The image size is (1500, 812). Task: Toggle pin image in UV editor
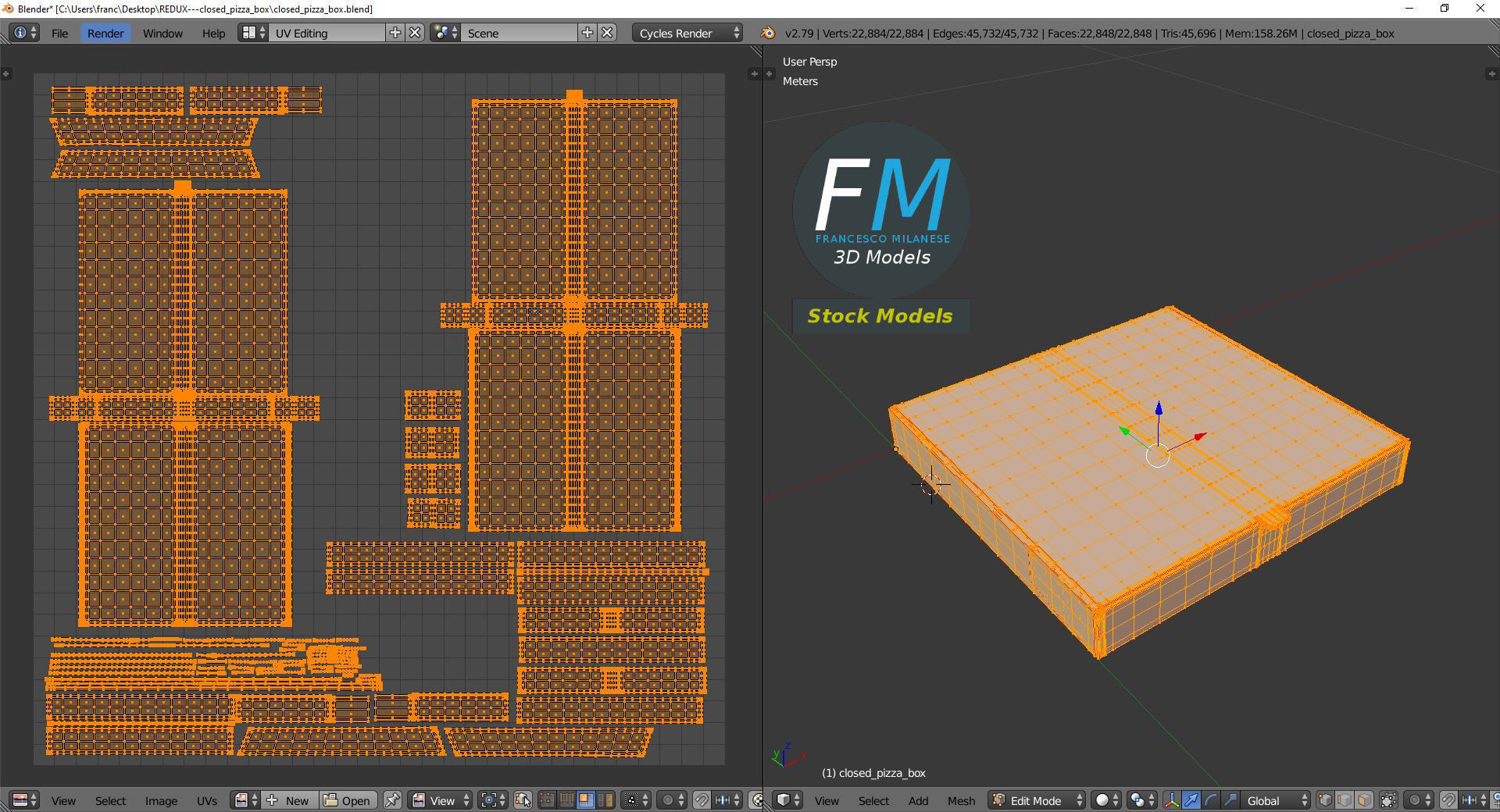392,800
